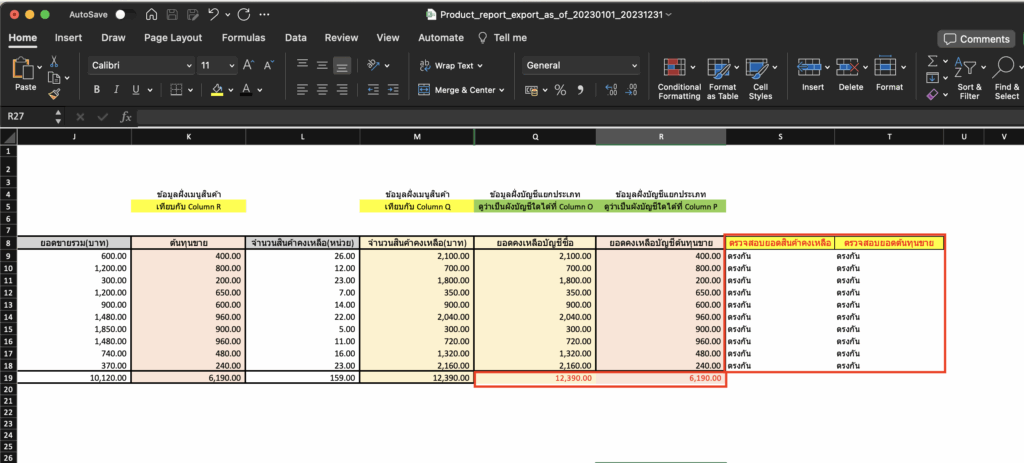Click the Increase Font Size icon
The width and height of the screenshot is (1024, 463).
click(249, 65)
